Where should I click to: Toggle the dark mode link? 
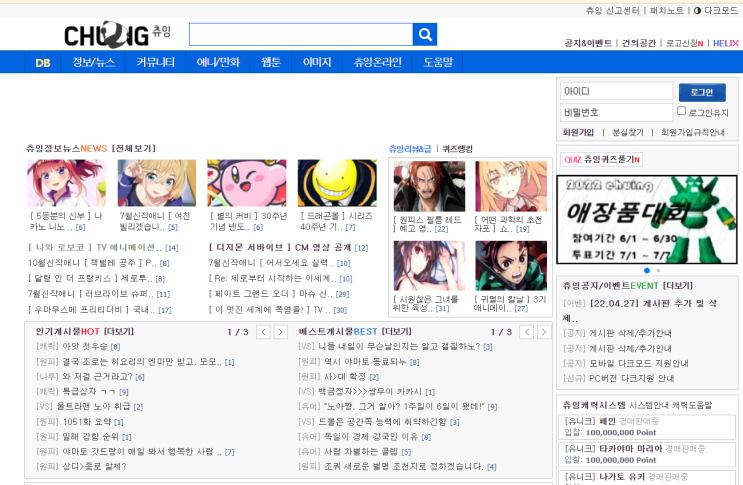coord(716,10)
